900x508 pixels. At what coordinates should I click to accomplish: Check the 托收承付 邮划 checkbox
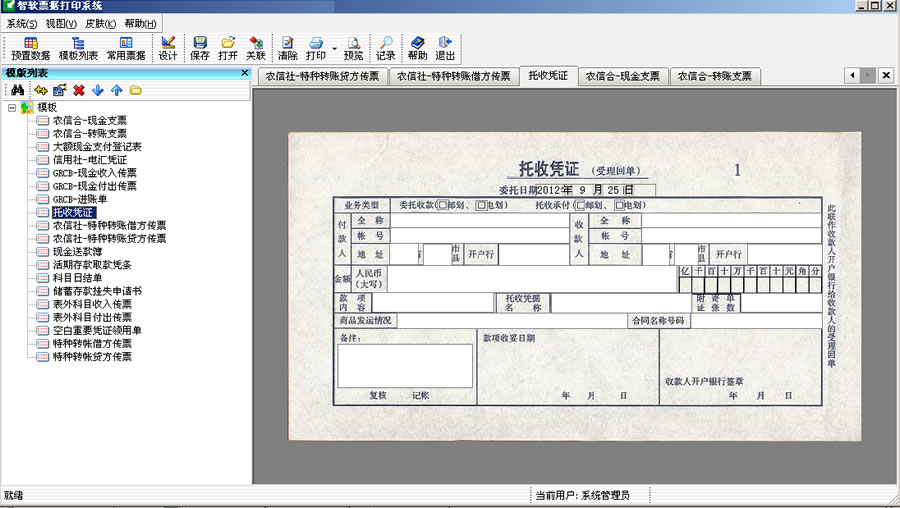point(580,205)
